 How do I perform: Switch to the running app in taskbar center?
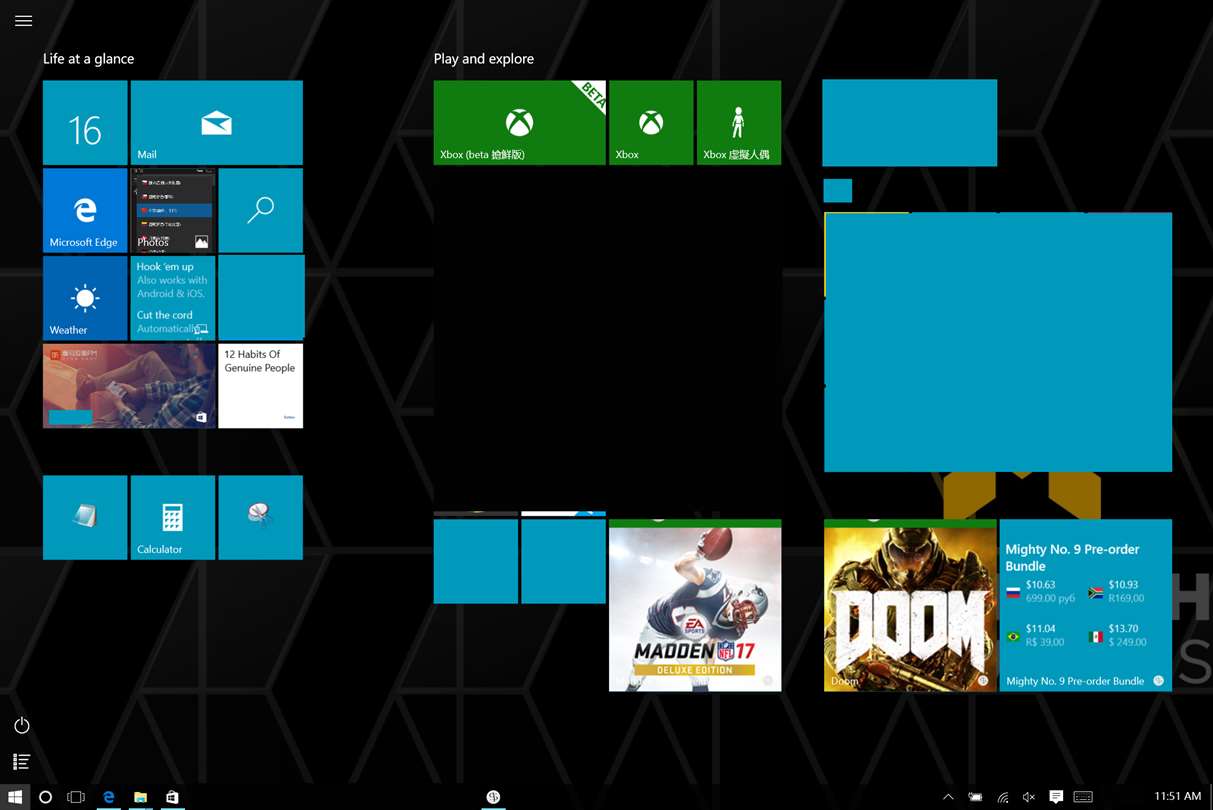click(x=492, y=797)
